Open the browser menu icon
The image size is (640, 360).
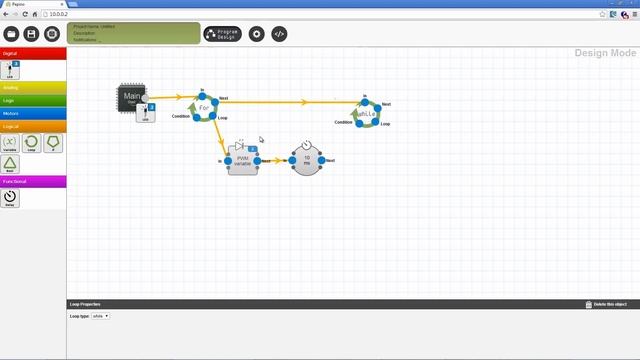pyautogui.click(x=635, y=14)
